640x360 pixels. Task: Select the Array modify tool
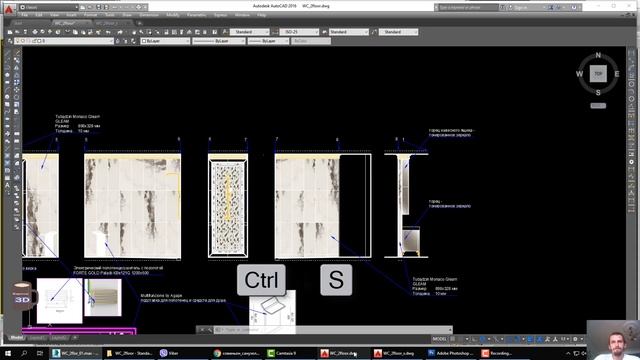pos(17,82)
